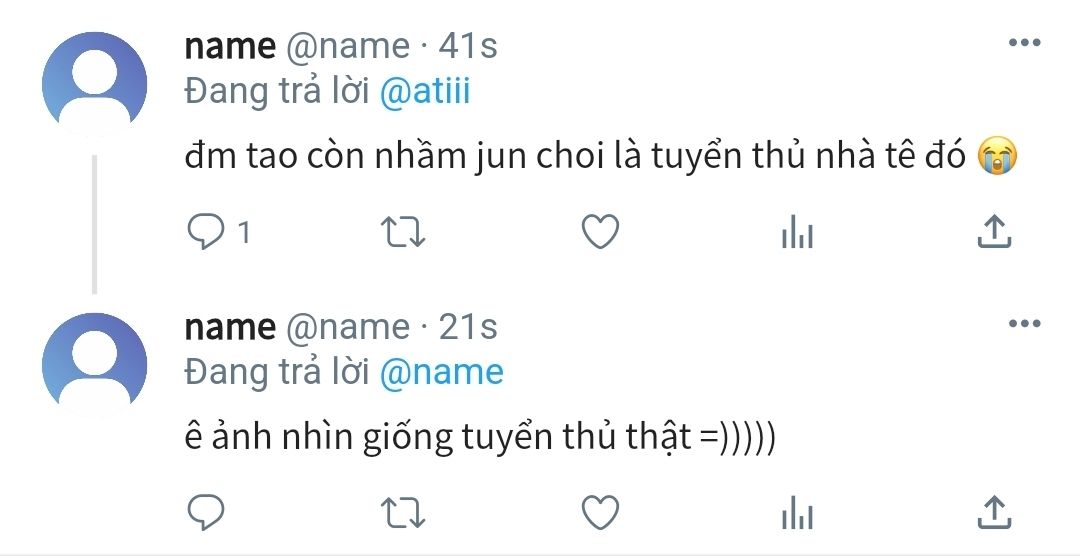
Task: Open the second tweet's author avatar
Action: (96, 363)
